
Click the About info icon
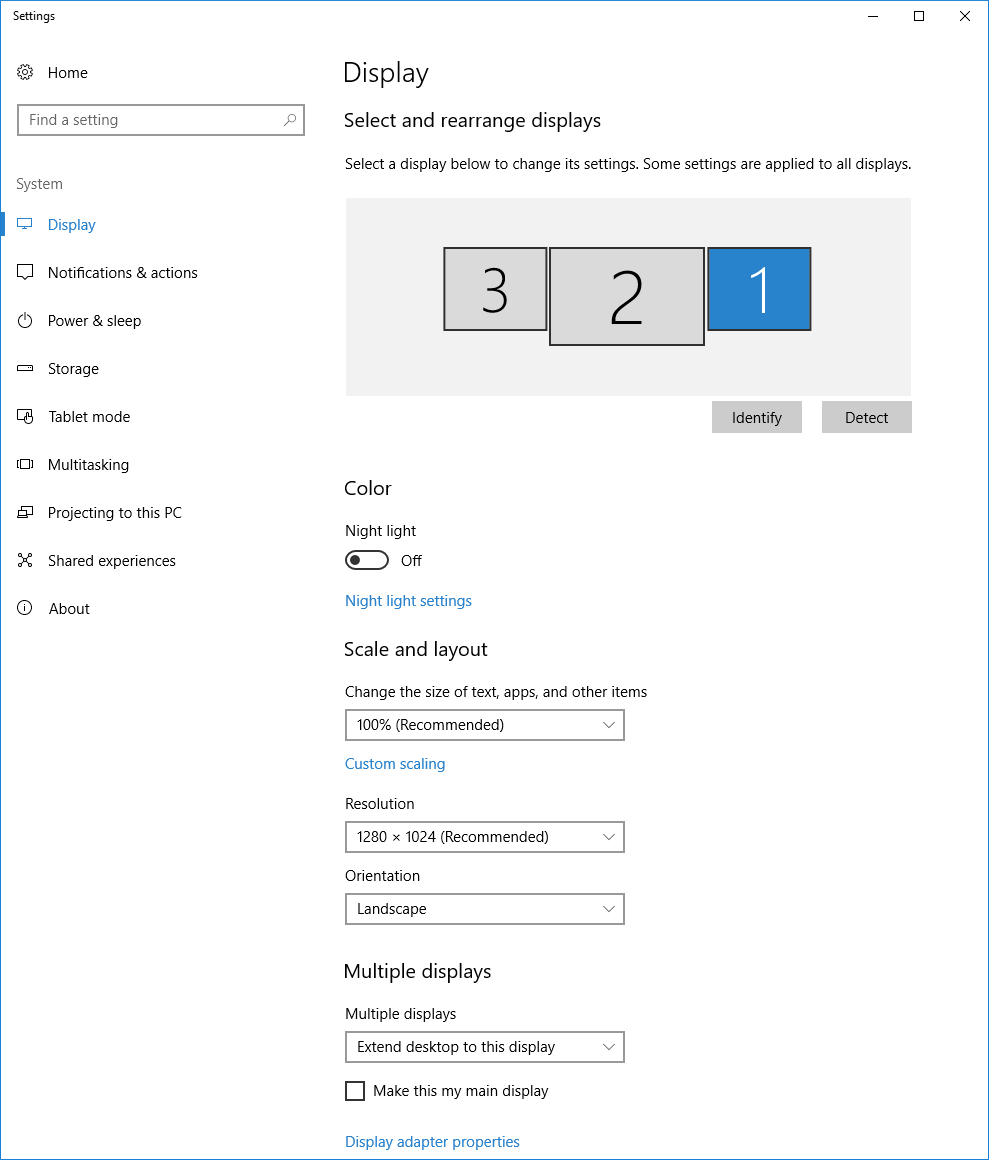pos(25,608)
